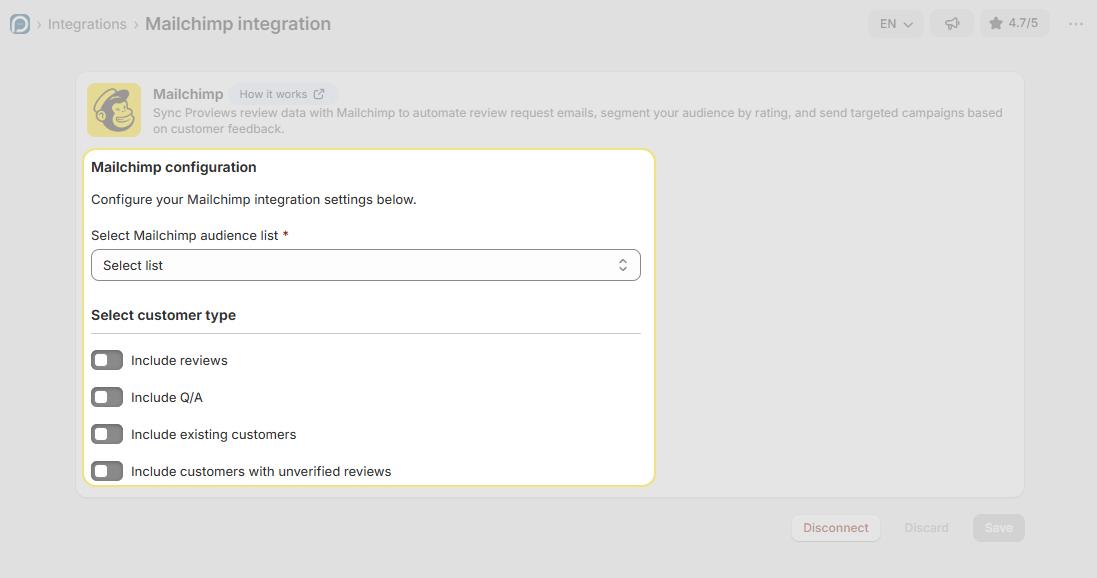This screenshot has width=1097, height=578.
Task: Open the Select list audience dropdown
Action: click(x=366, y=265)
